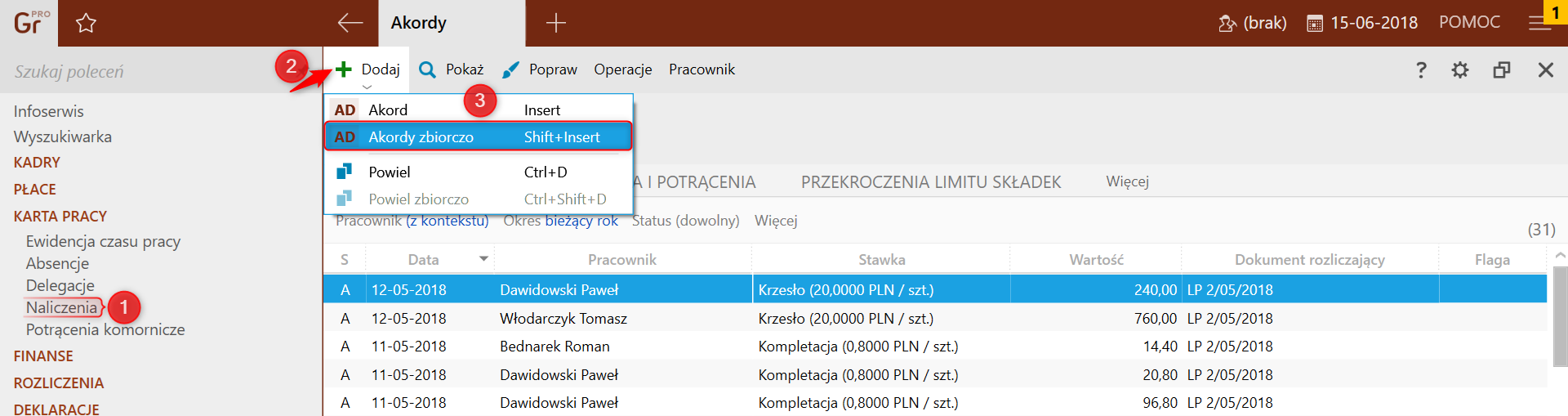Click the Powiel duplicate icon
The image size is (1568, 416).
pyautogui.click(x=345, y=172)
